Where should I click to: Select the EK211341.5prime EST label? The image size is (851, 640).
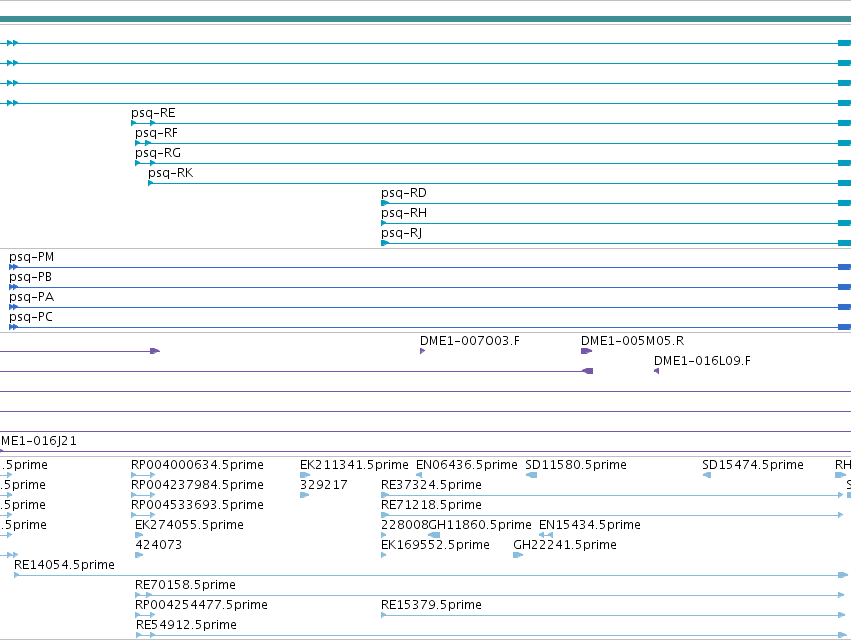(354, 465)
